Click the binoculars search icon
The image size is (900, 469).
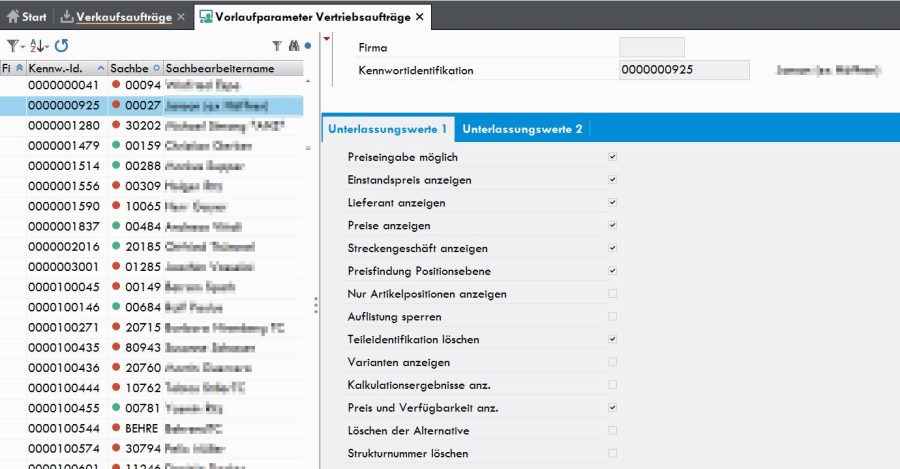(293, 46)
